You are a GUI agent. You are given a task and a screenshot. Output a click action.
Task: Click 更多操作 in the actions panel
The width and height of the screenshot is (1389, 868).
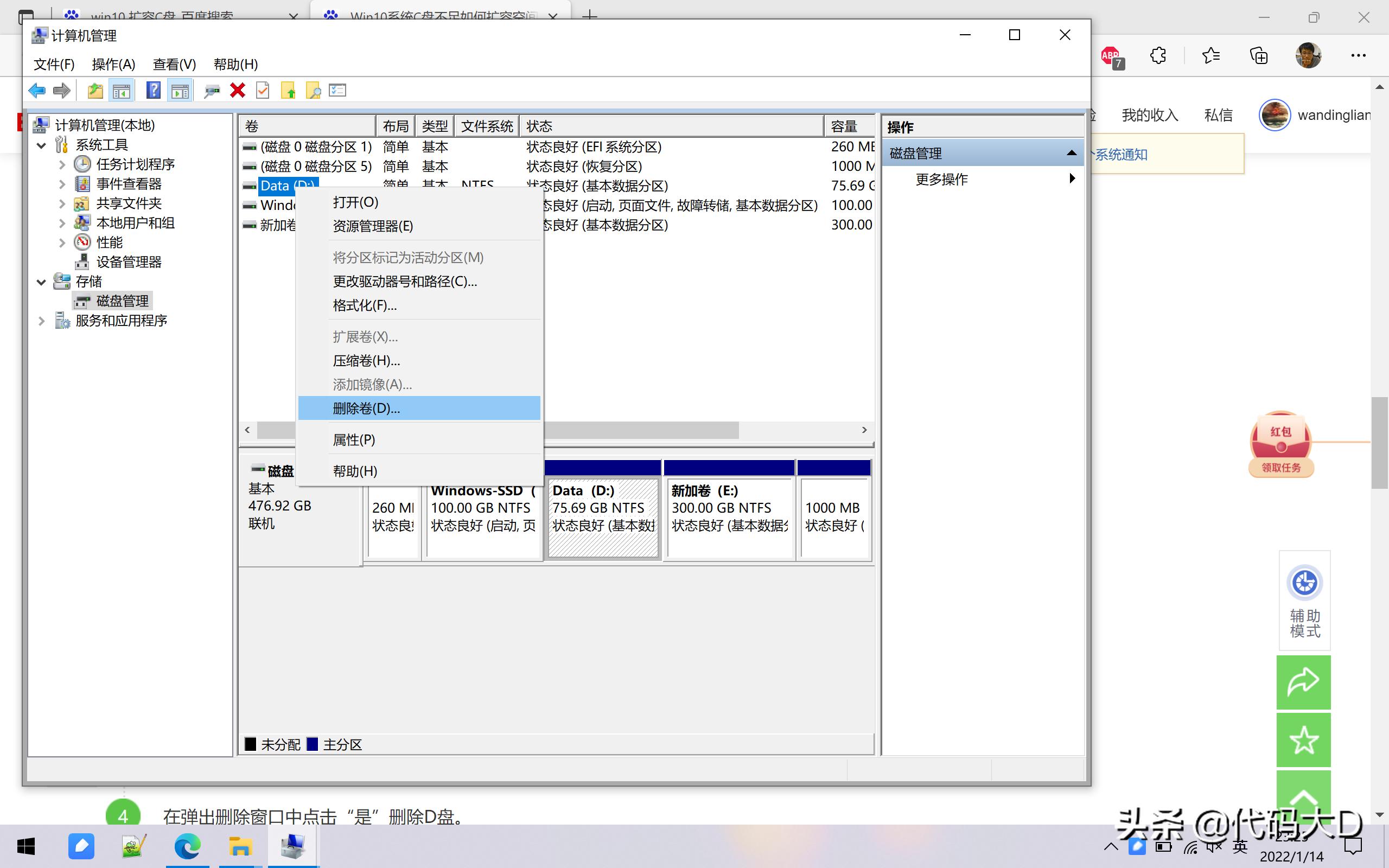(941, 179)
